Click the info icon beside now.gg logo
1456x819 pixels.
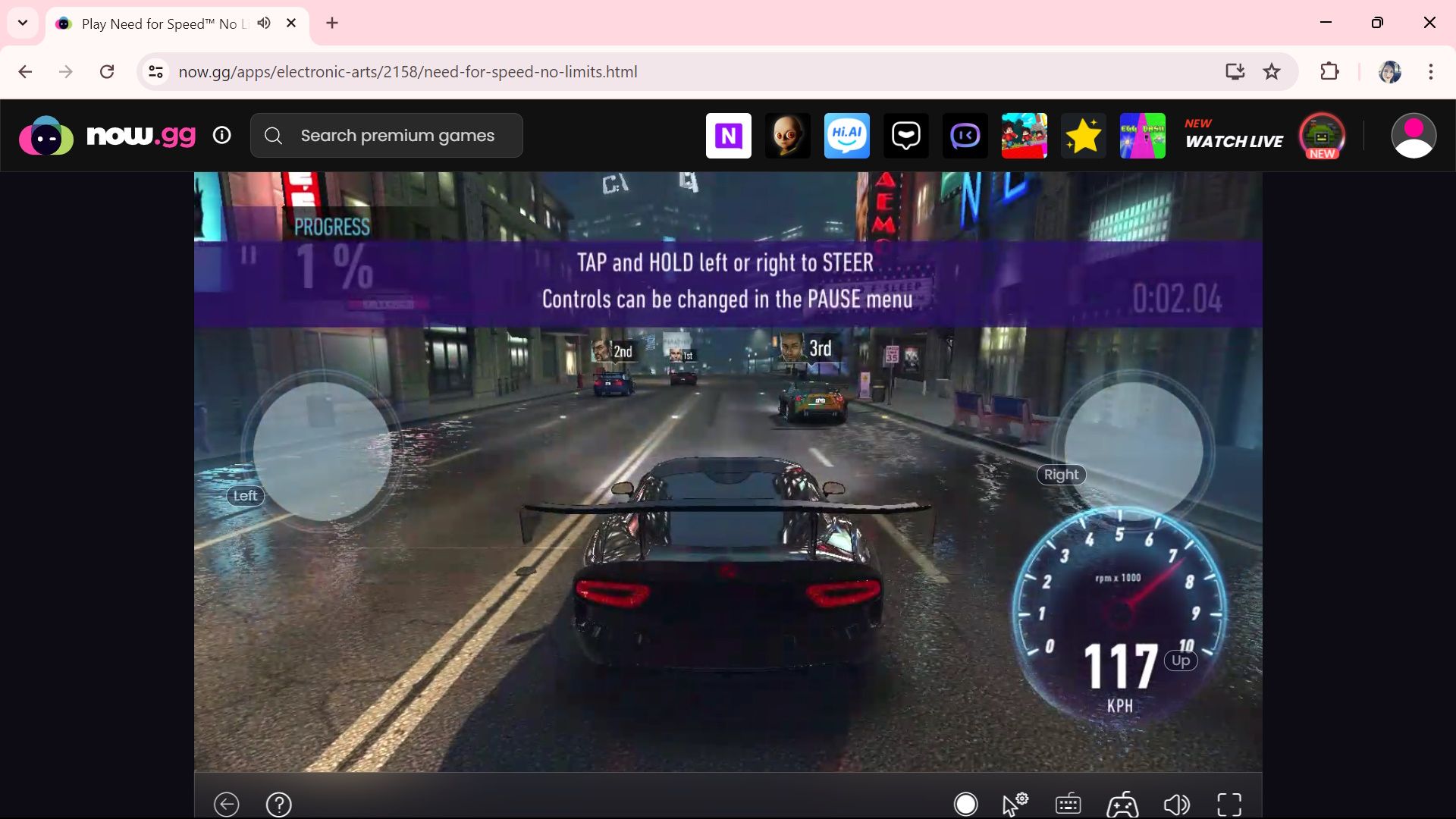click(x=221, y=136)
